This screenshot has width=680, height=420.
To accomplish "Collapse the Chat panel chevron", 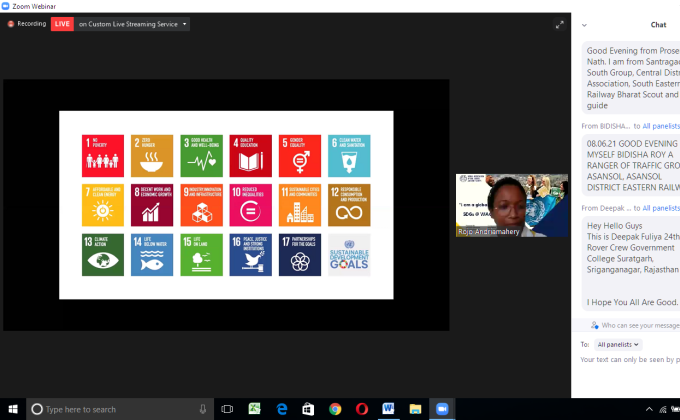I will click(584, 25).
